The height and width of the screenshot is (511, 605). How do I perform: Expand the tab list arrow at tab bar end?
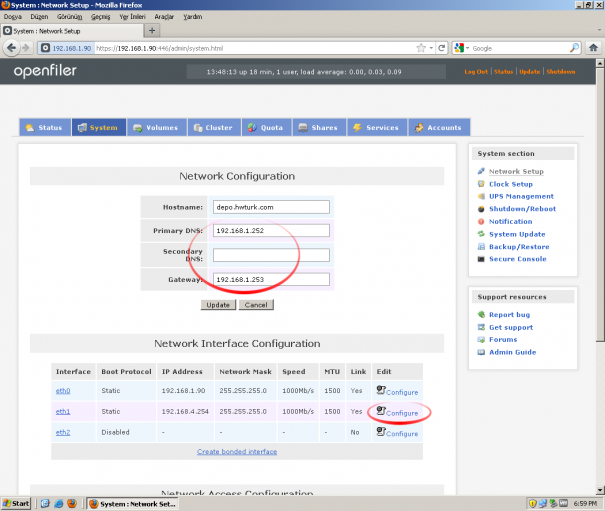(x=599, y=30)
